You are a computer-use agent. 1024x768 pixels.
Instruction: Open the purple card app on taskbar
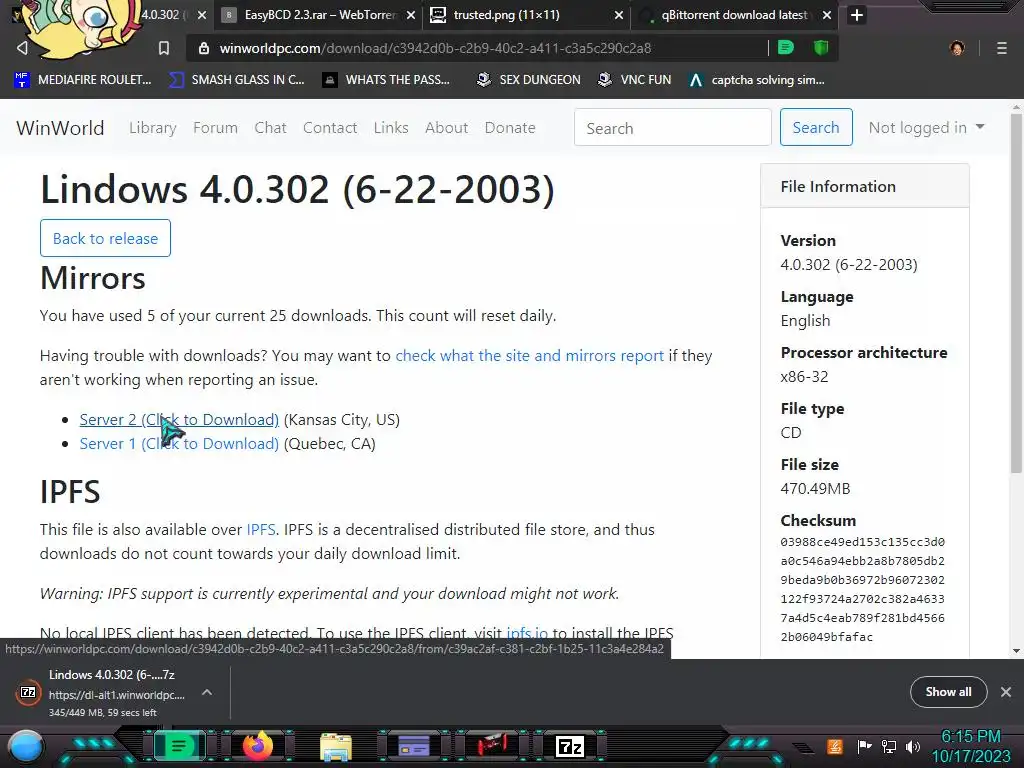(x=414, y=746)
